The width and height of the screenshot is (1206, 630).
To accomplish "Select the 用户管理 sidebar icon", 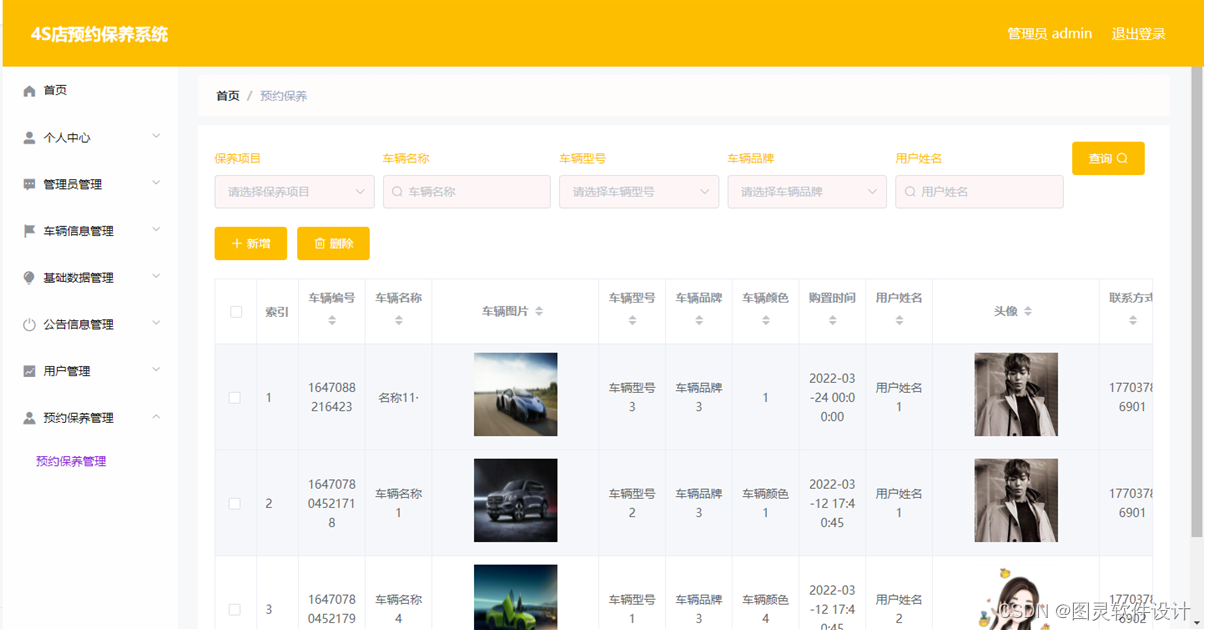I will pyautogui.click(x=28, y=371).
